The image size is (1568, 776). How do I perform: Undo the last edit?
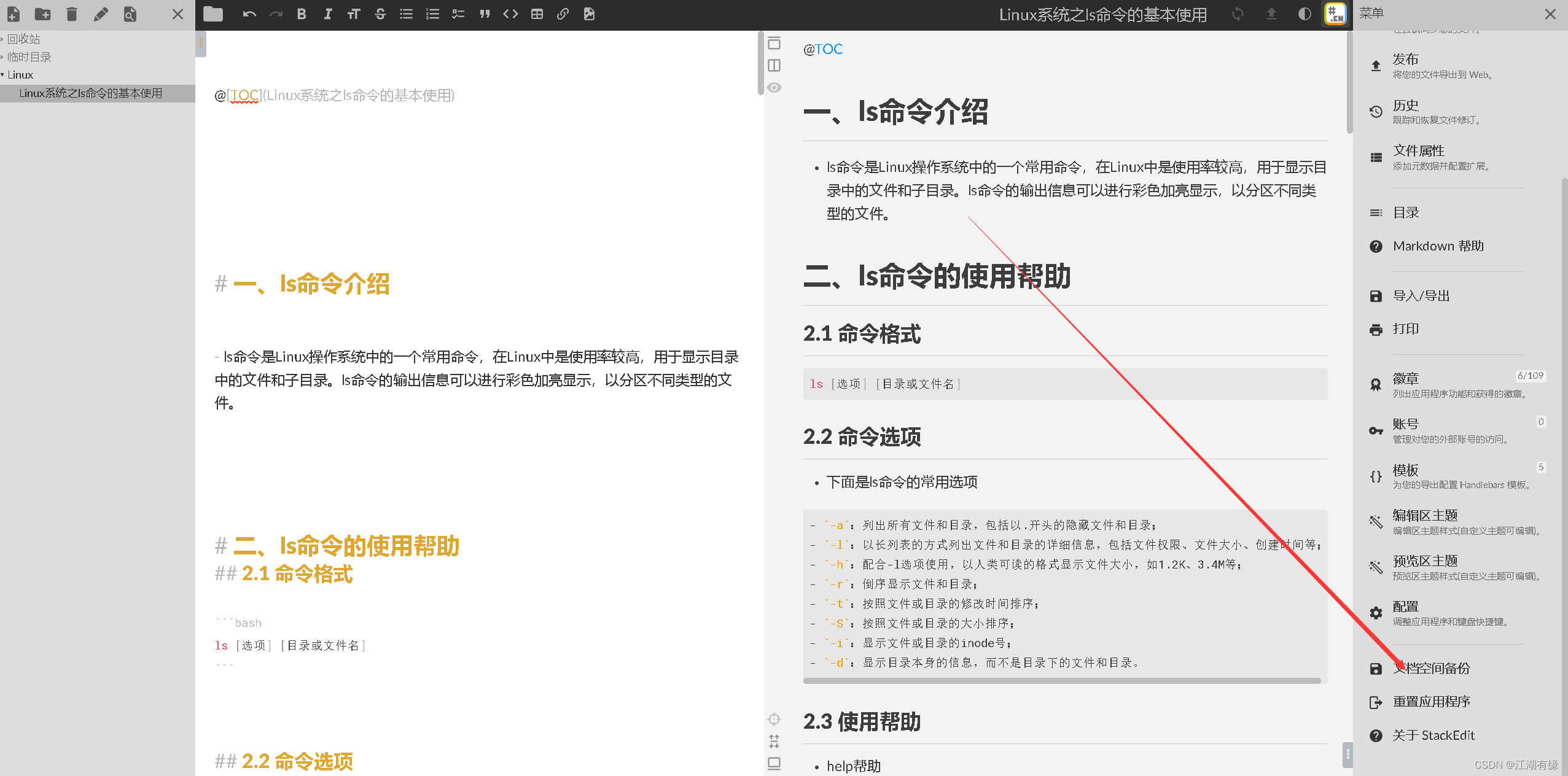coord(249,14)
